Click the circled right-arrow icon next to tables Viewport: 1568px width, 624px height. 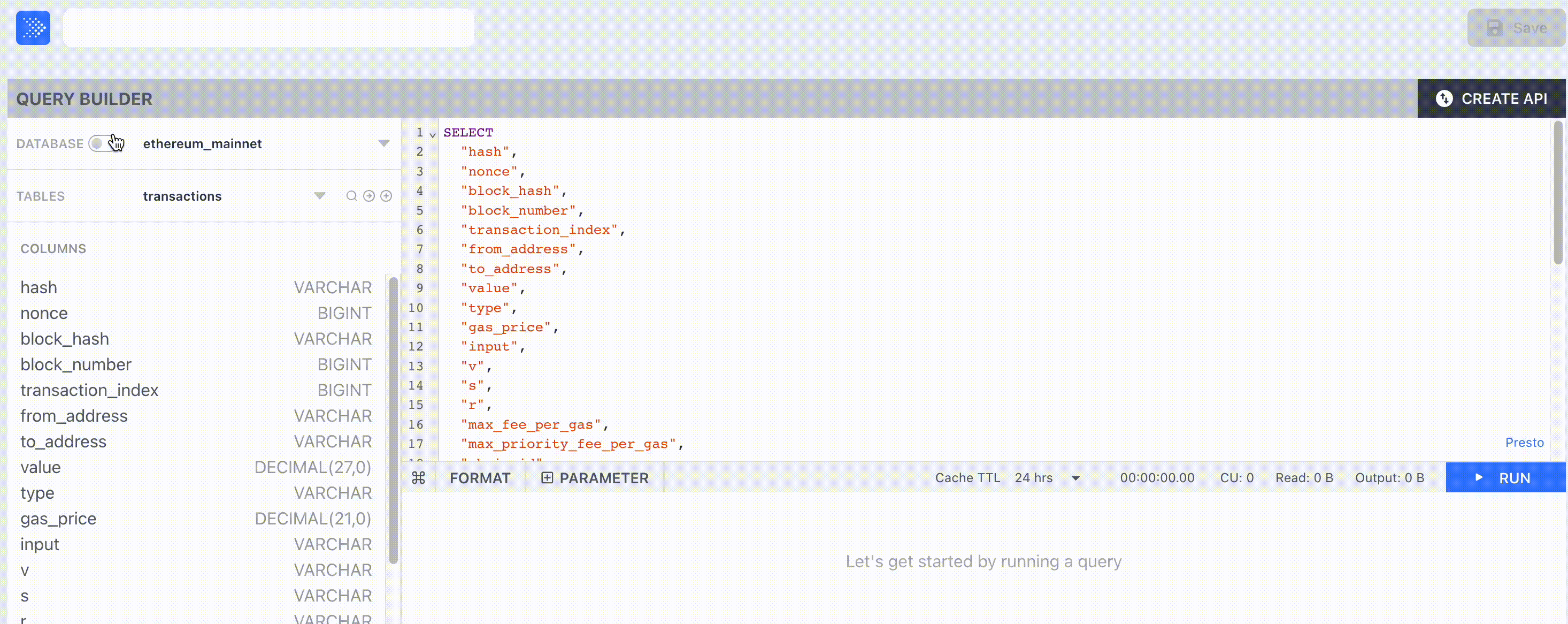coord(369,196)
